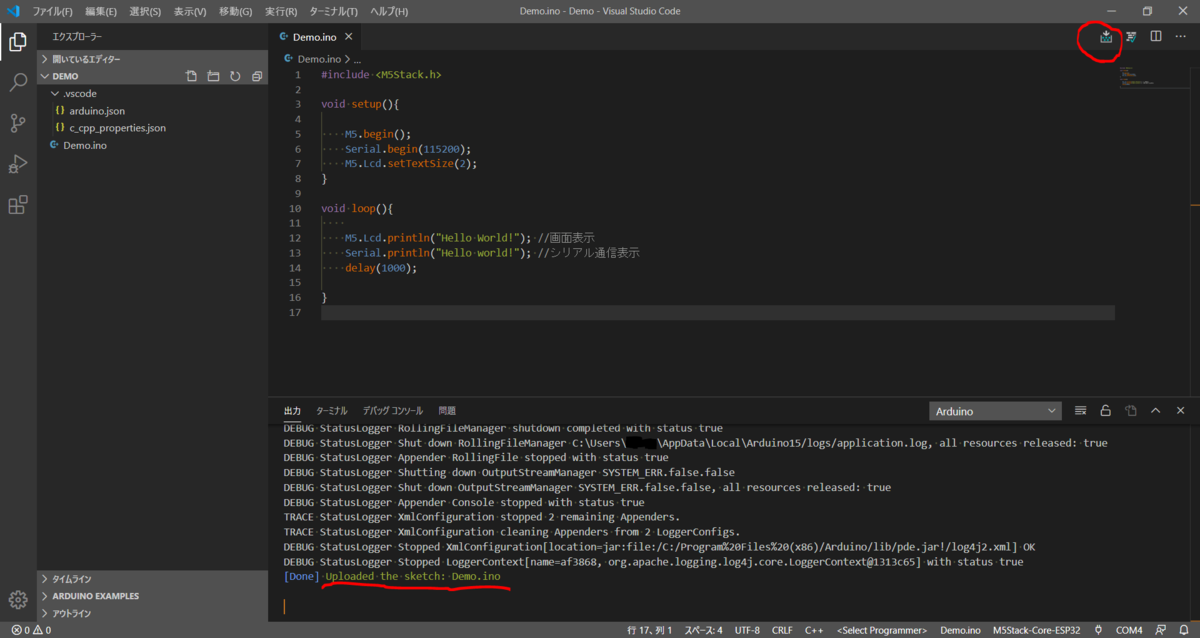Split the editor to the right
This screenshot has width=1200, height=638.
point(1156,37)
